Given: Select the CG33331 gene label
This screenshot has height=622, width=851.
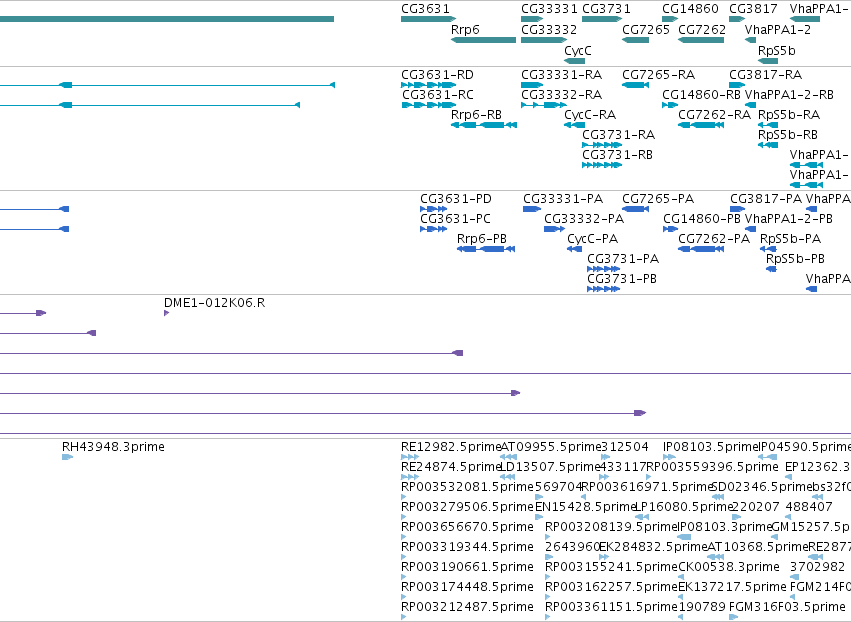Looking at the screenshot, I should click(549, 9).
